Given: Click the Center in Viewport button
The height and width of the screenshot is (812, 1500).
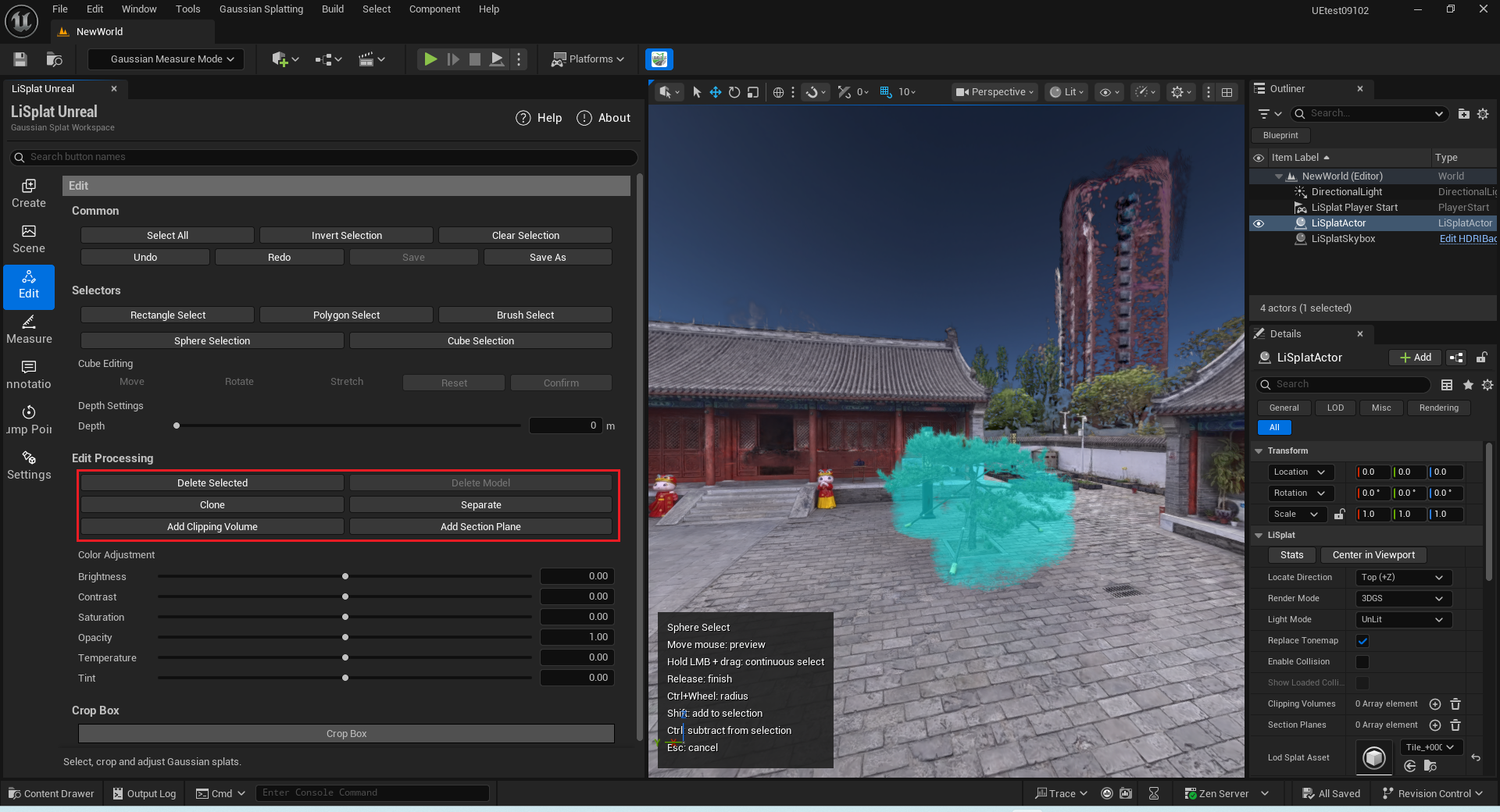Looking at the screenshot, I should 1373,555.
